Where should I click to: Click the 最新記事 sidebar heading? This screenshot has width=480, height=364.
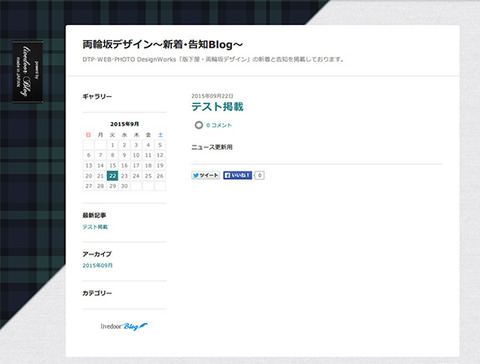[x=94, y=215]
